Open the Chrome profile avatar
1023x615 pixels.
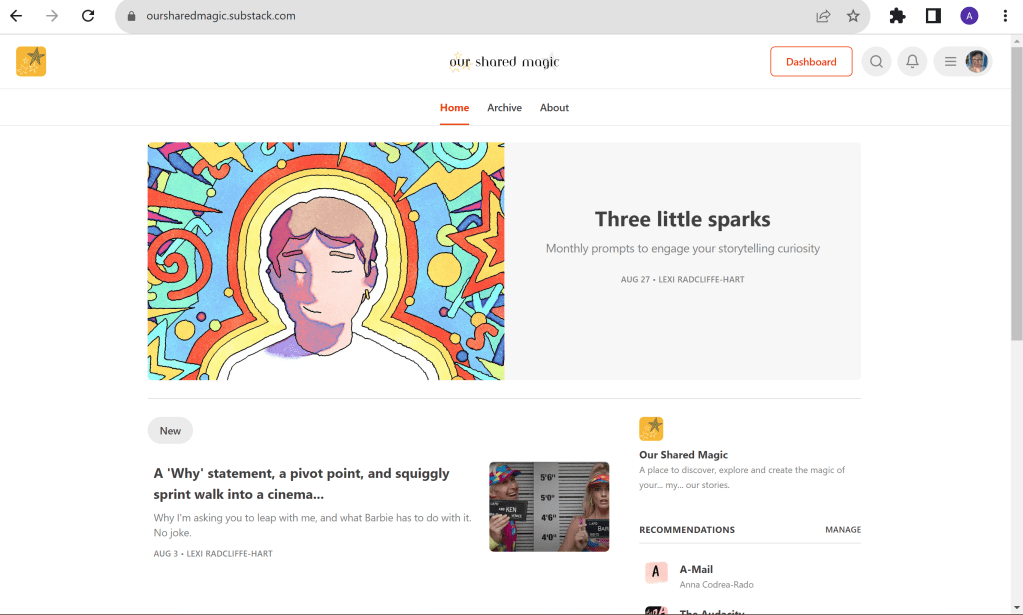click(x=969, y=16)
